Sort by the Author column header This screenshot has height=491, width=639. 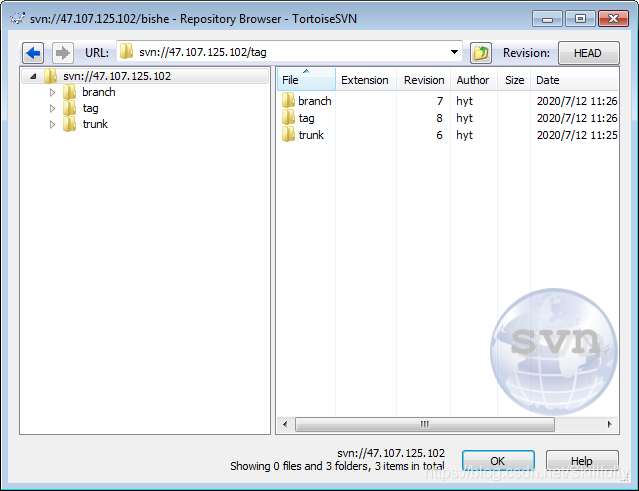[x=474, y=79]
